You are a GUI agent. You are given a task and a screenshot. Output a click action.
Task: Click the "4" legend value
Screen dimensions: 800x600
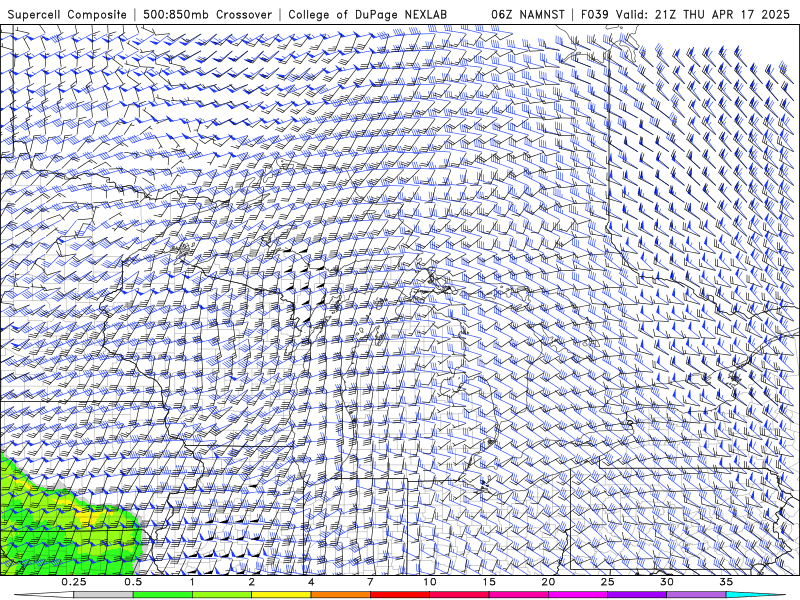(311, 582)
